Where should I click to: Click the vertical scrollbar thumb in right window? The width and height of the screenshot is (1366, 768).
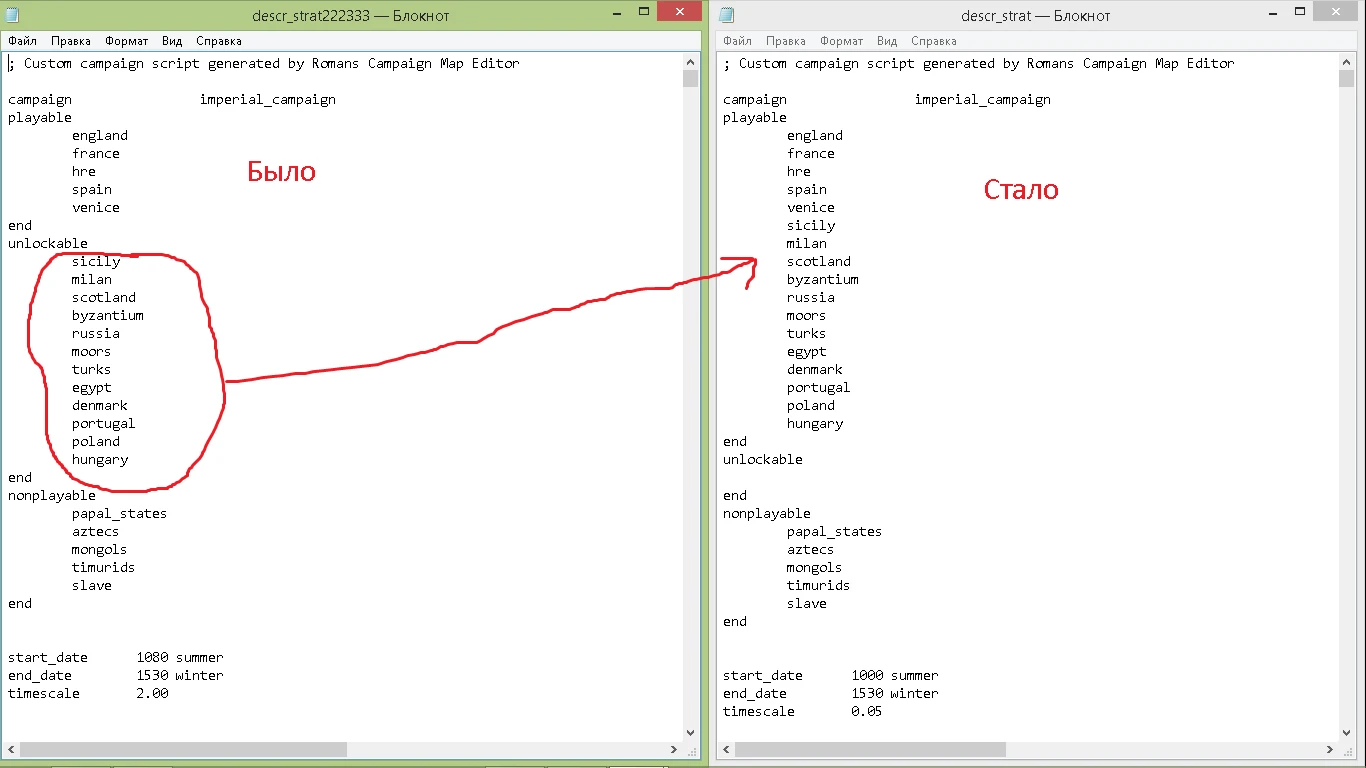[1346, 79]
